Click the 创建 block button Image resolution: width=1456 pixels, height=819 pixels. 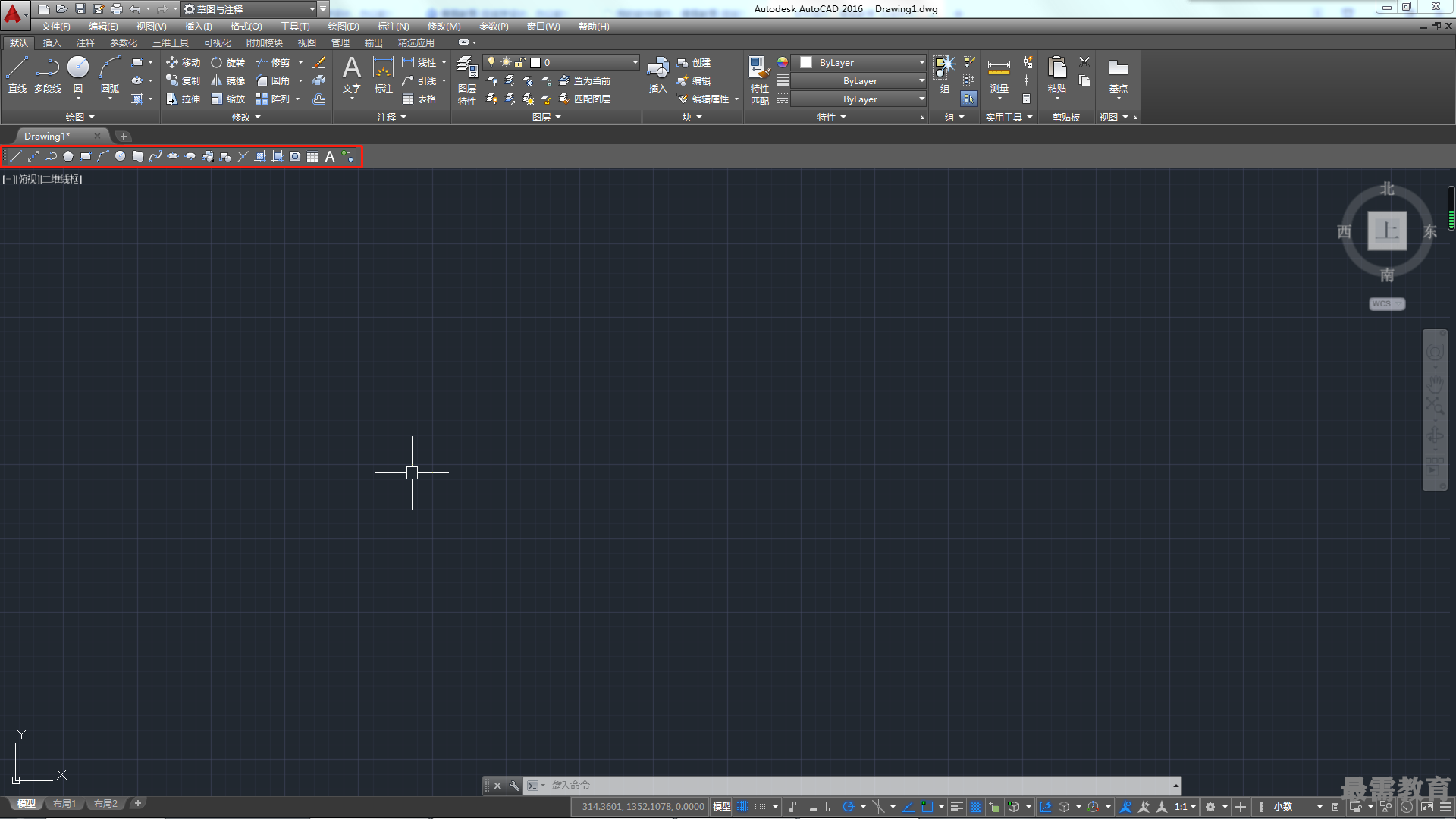(693, 63)
